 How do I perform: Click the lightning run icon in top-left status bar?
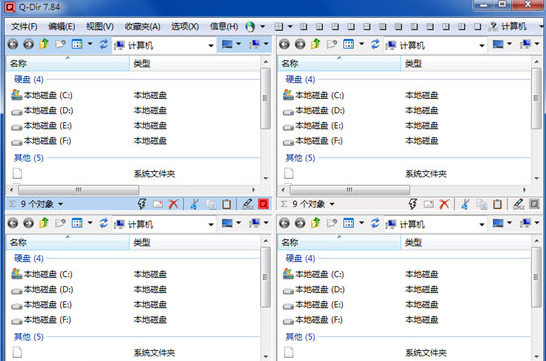pyautogui.click(x=142, y=204)
